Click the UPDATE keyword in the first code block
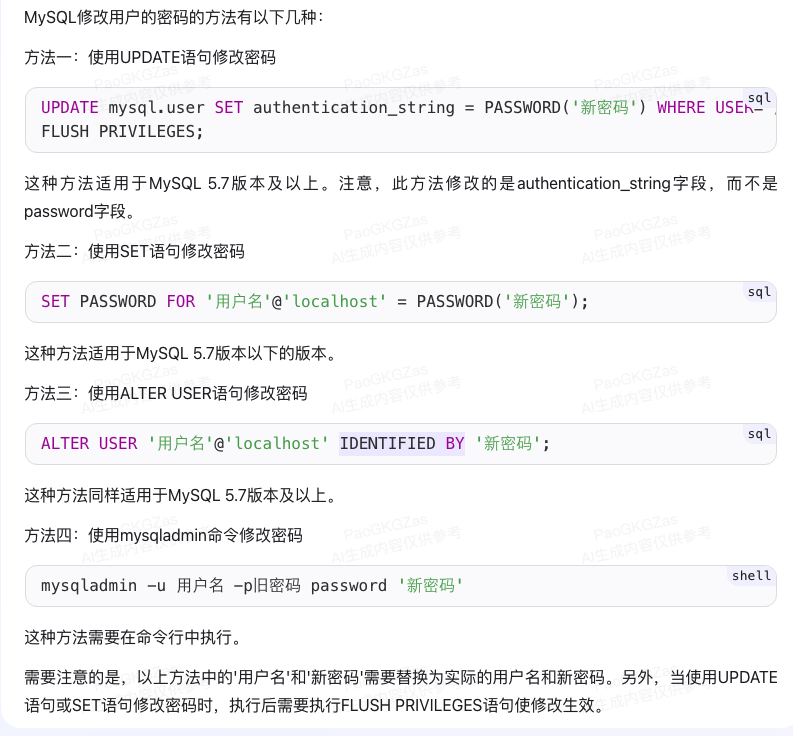Screen dimensions: 793x736 point(70,107)
